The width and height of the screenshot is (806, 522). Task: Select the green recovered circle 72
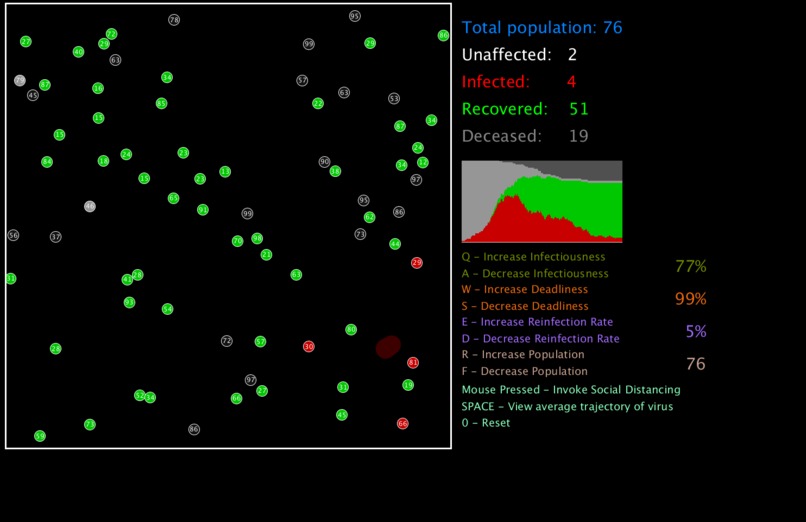(x=112, y=34)
